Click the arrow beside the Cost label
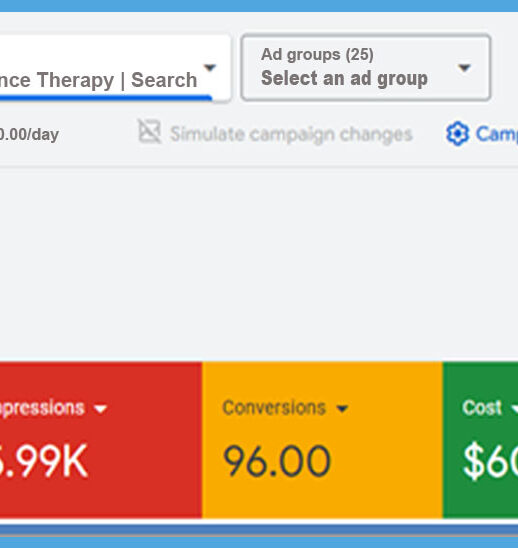This screenshot has width=518, height=548. [515, 409]
